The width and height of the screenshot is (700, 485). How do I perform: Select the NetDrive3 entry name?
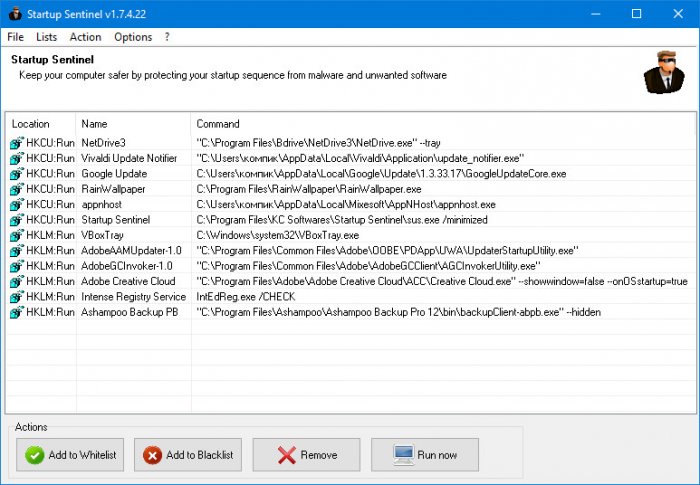(x=104, y=143)
